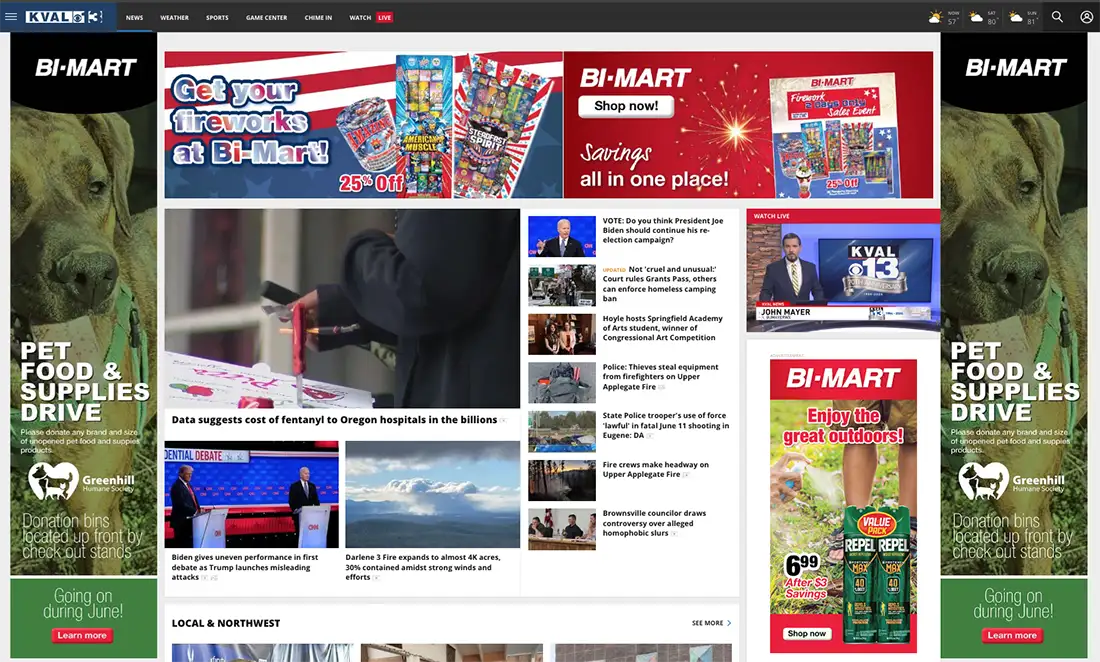Open Biden uneven debate performance article
This screenshot has width=1100, height=662.
pos(244,567)
